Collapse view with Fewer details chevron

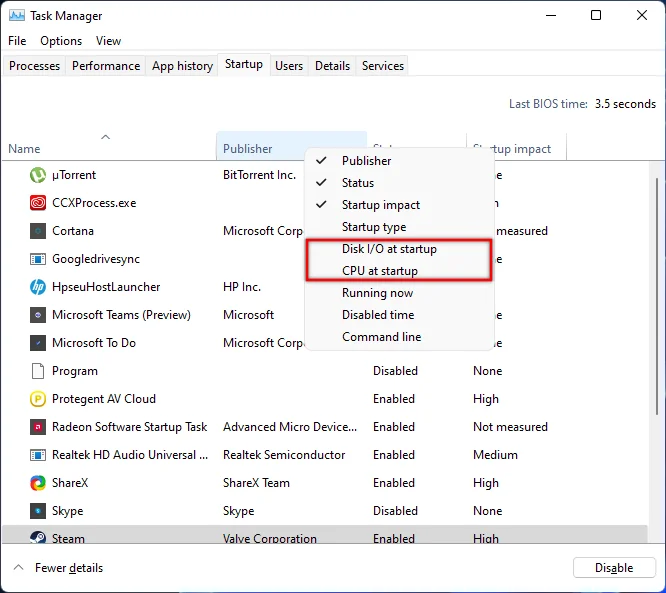[18, 568]
